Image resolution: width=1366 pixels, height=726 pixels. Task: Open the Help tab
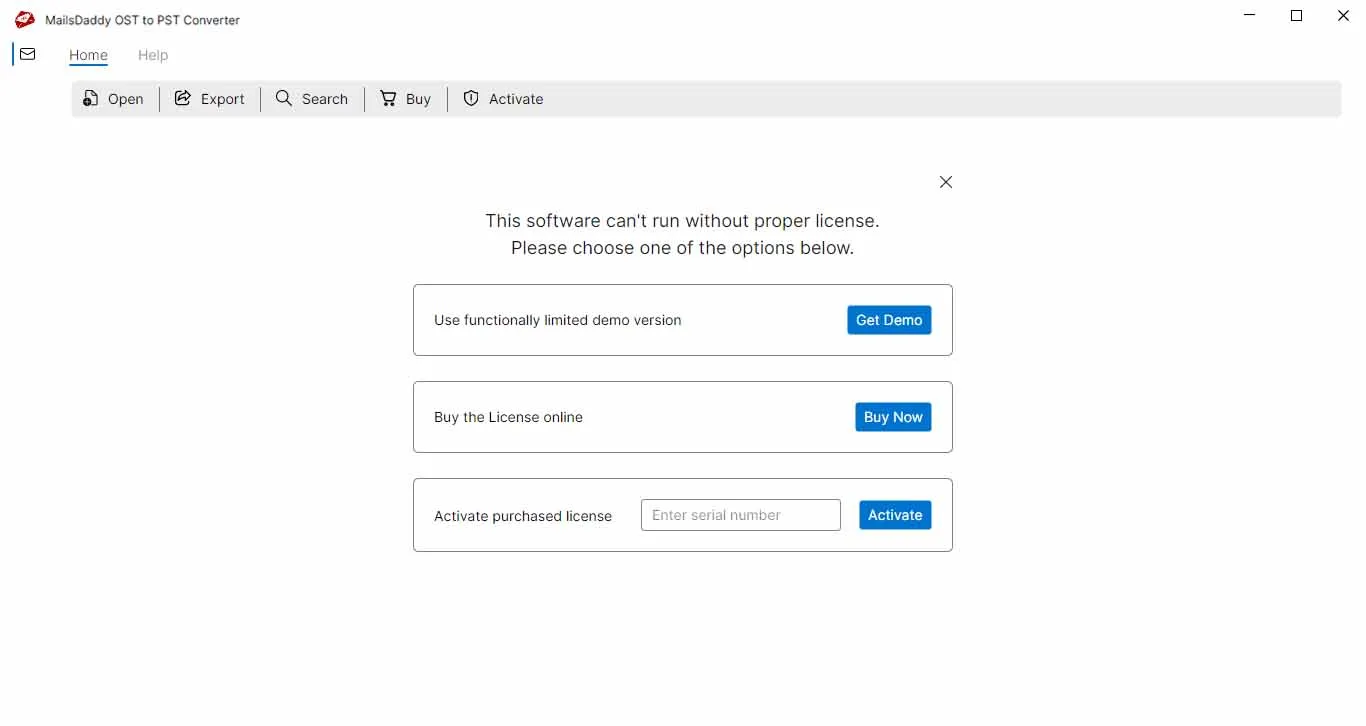click(153, 55)
